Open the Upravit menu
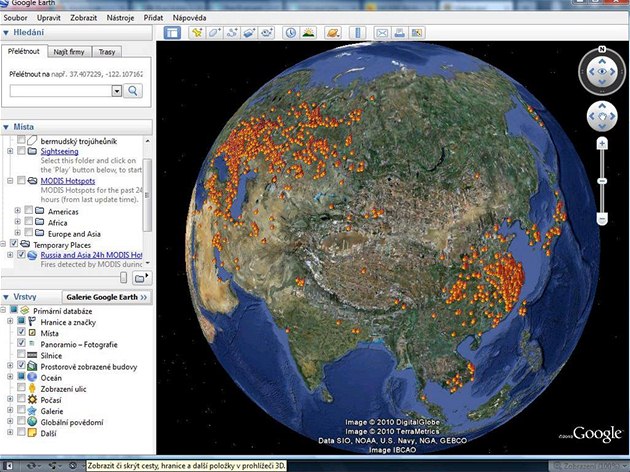The height and width of the screenshot is (472, 630). click(49, 18)
